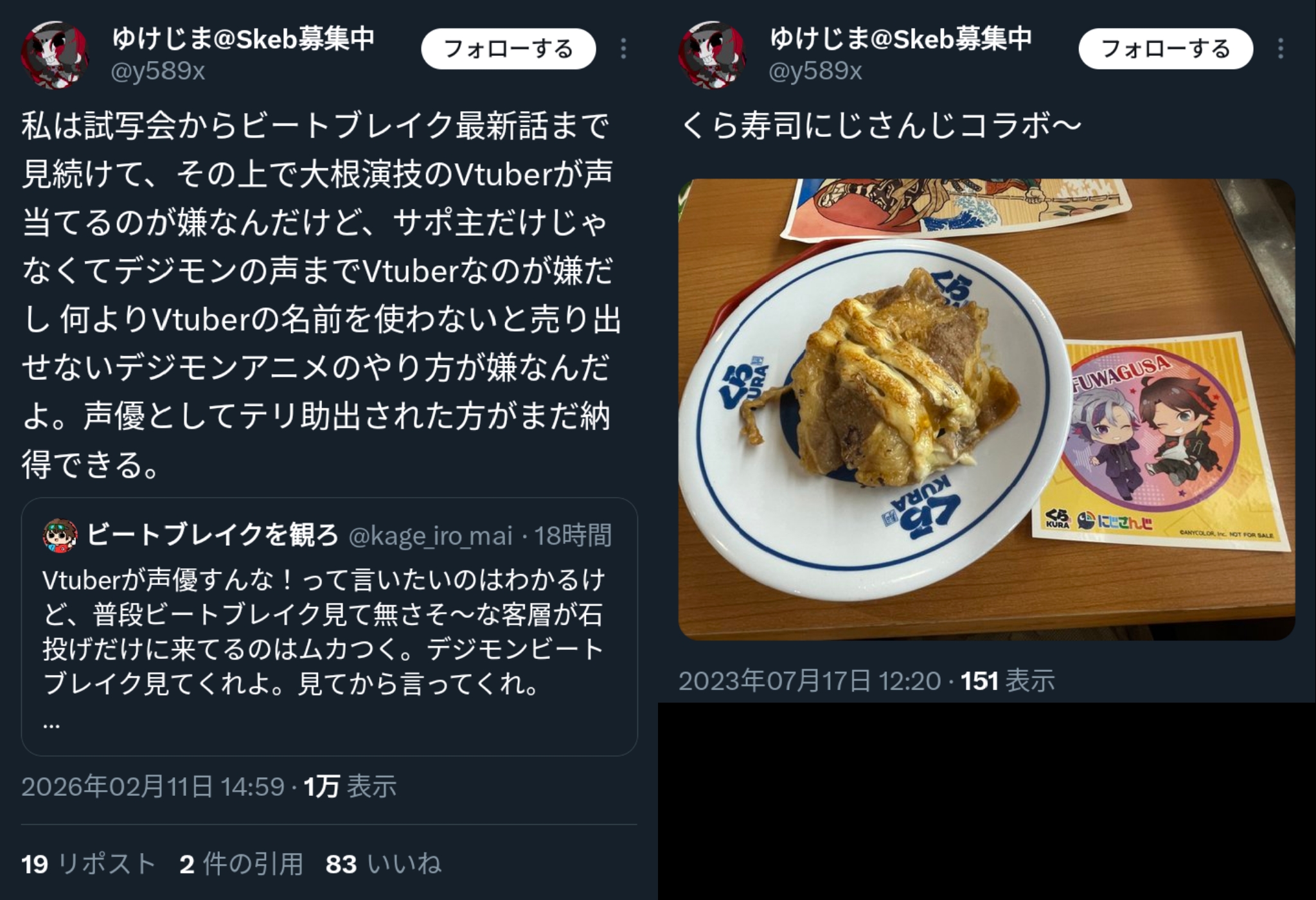Screen dimensions: 1316x900
Task: Expand the quoted tweet's trailing ellipsis
Action: [51, 725]
